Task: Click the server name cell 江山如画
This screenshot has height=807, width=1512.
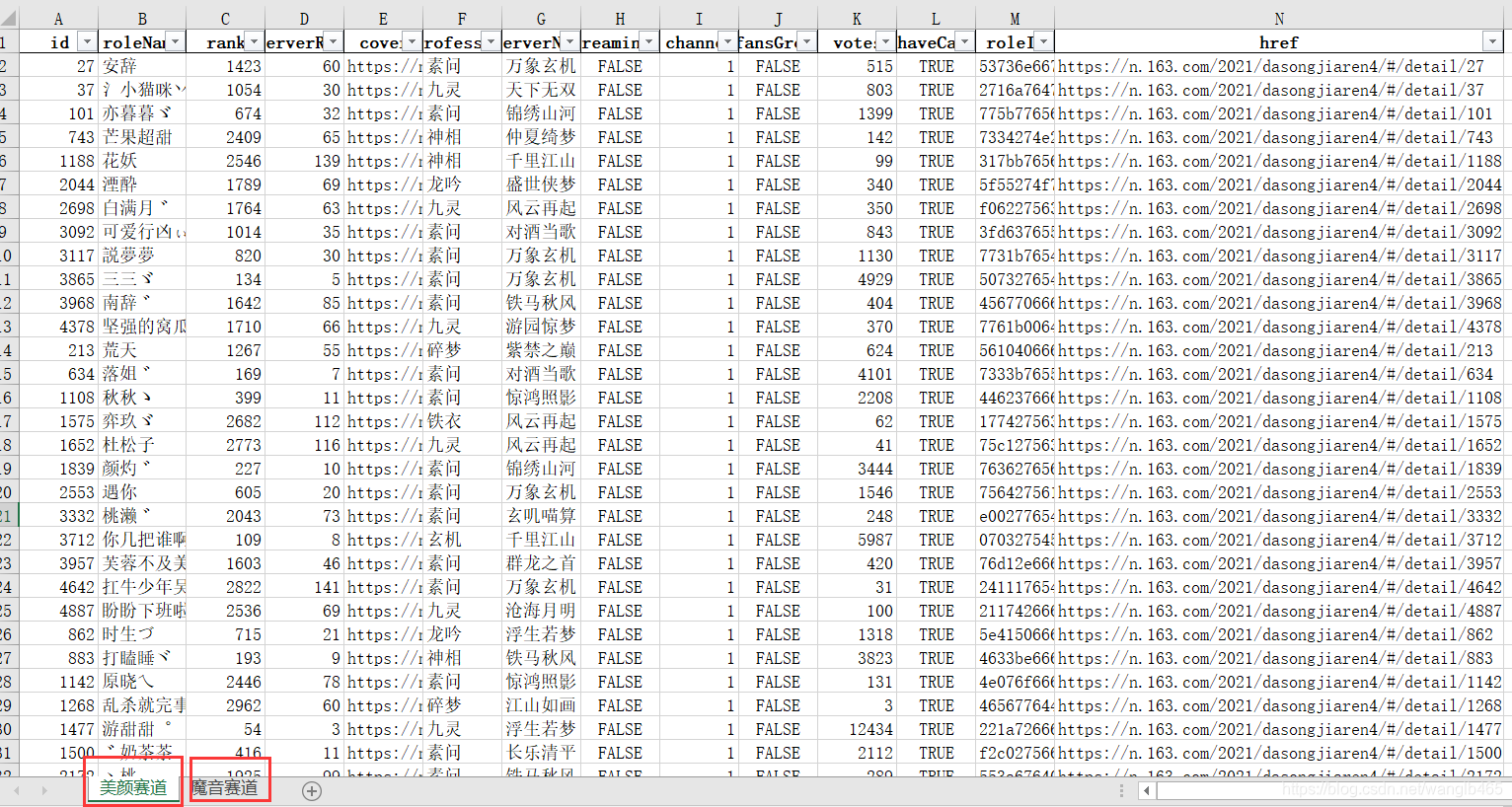Action: (x=541, y=705)
